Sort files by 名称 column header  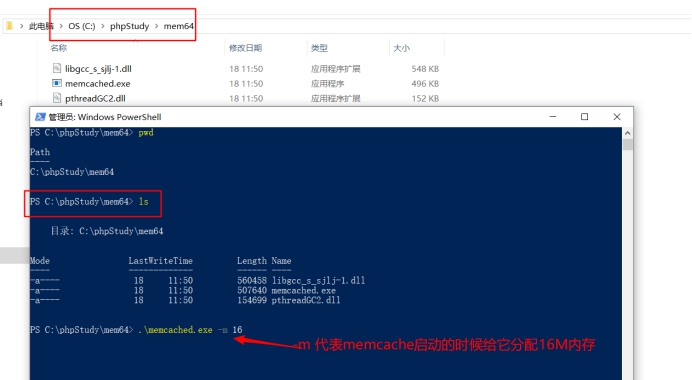59,48
